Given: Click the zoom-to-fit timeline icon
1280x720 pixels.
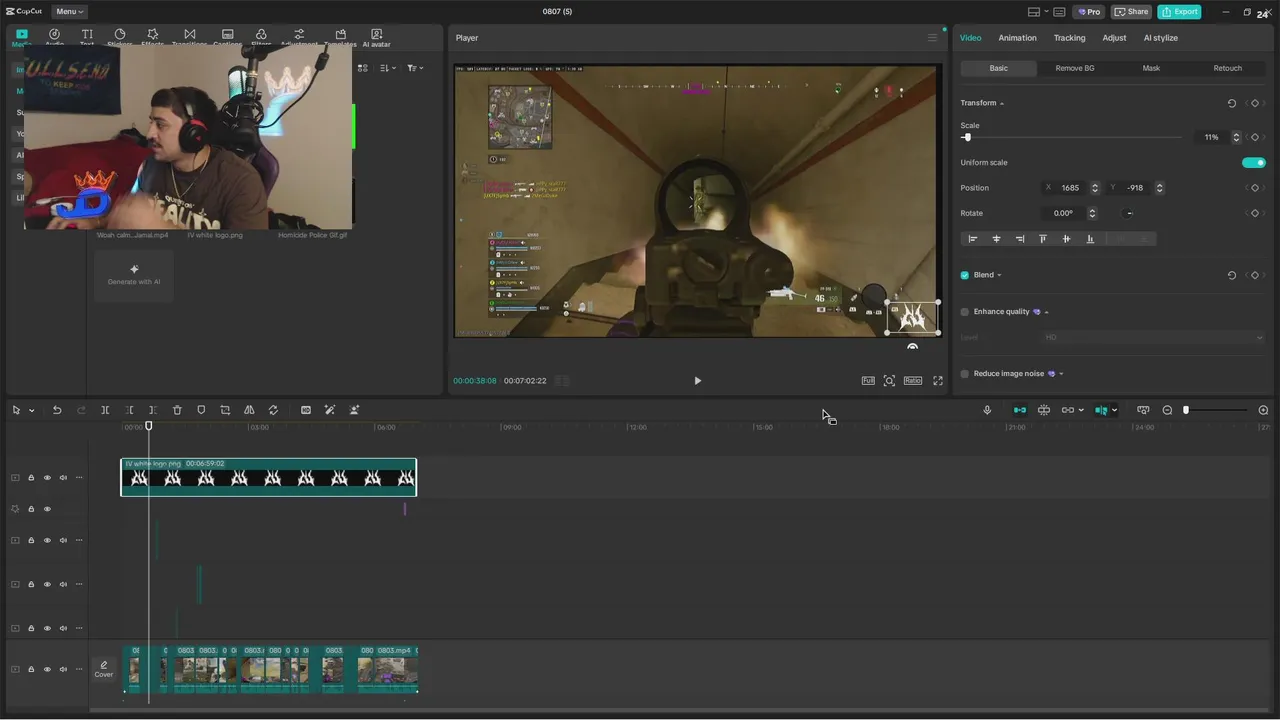Looking at the screenshot, I should pos(1143,410).
